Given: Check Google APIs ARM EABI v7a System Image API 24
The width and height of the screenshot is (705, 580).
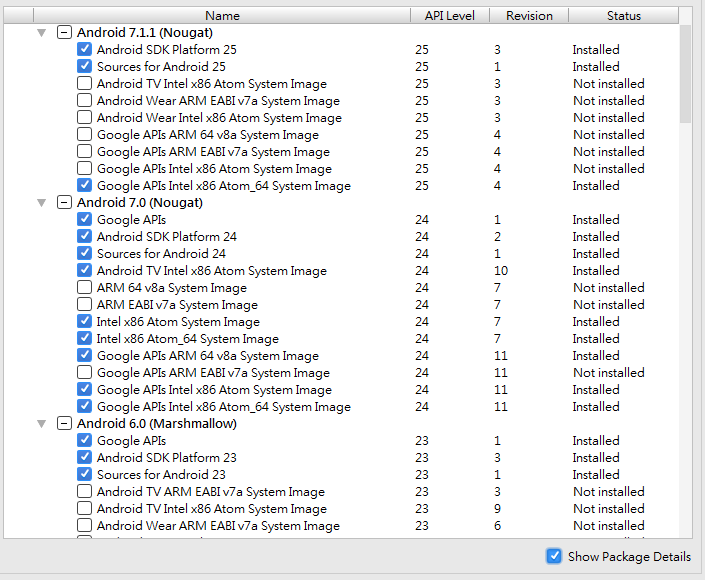Looking at the screenshot, I should click(x=85, y=372).
